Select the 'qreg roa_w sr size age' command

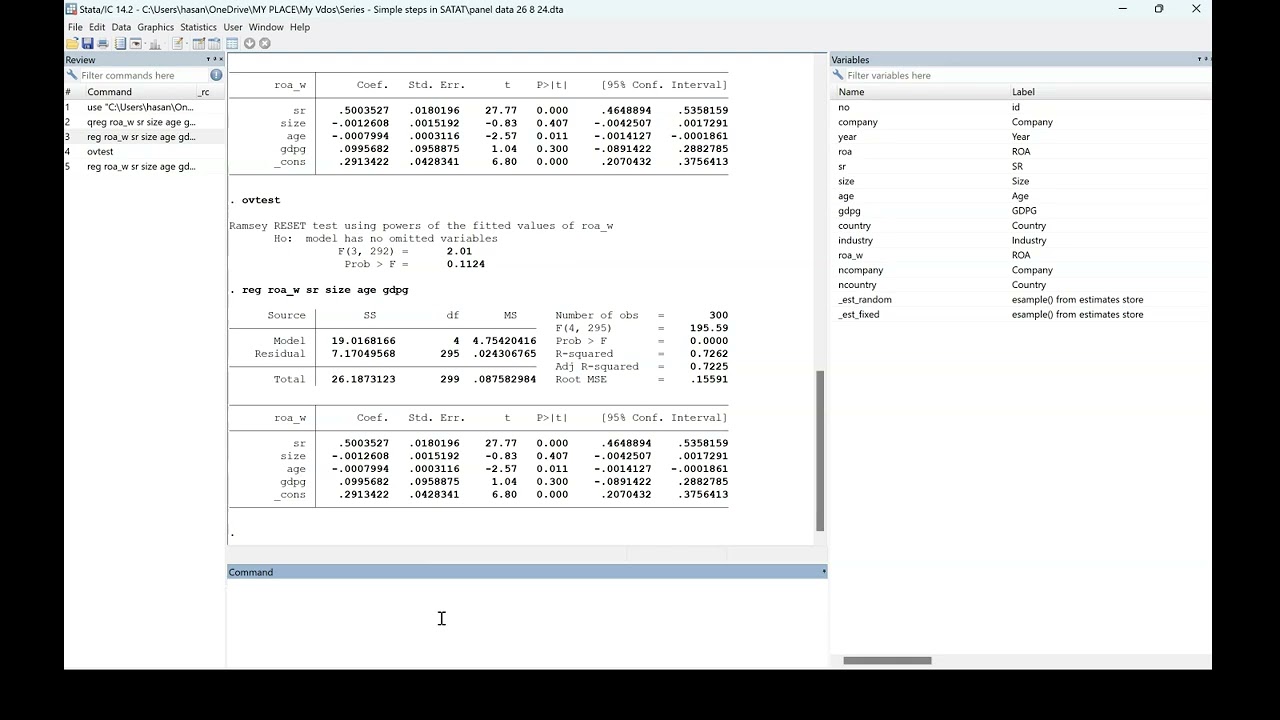pyautogui.click(x=145, y=122)
